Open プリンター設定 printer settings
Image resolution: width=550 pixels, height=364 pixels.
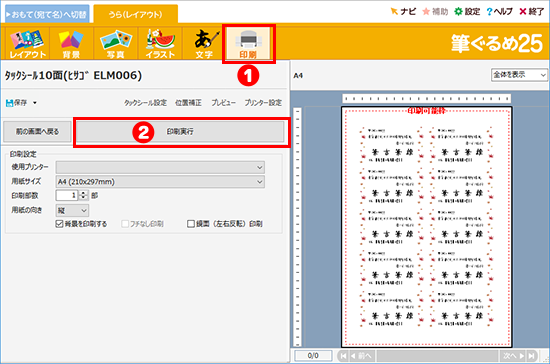click(263, 103)
